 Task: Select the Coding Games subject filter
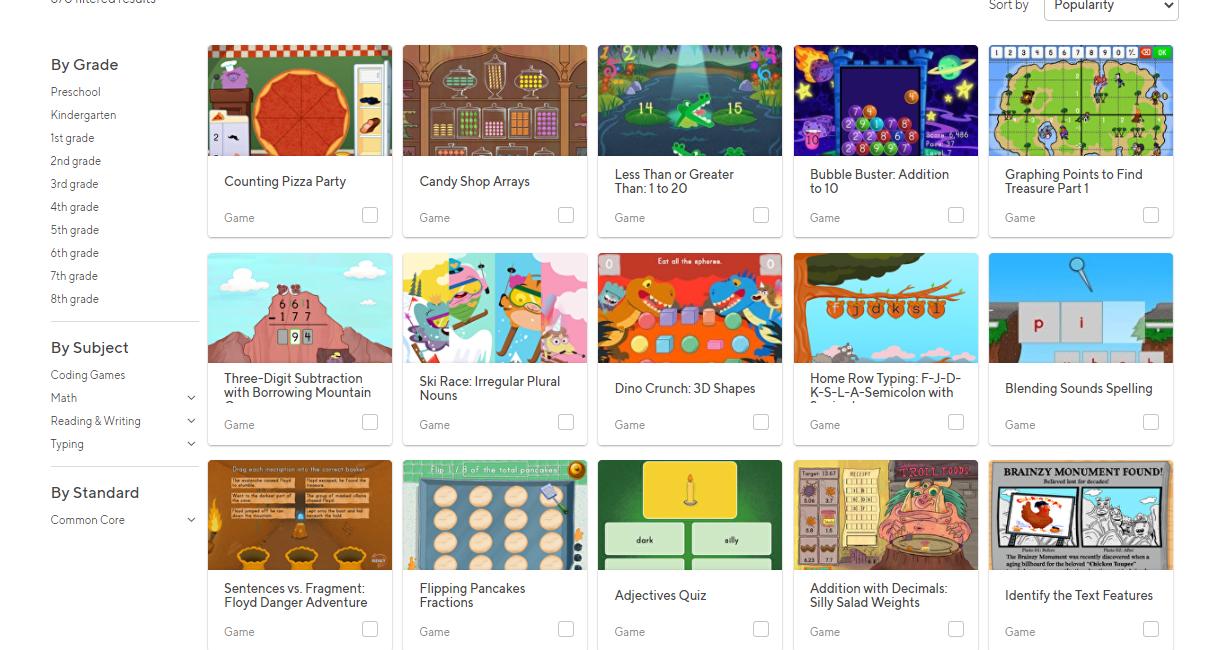[88, 375]
